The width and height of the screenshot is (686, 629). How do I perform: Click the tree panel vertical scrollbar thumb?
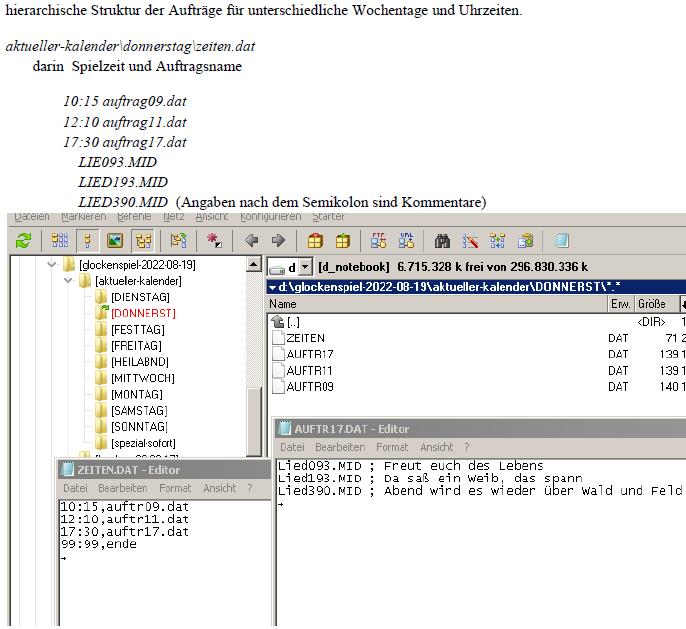pos(254,421)
